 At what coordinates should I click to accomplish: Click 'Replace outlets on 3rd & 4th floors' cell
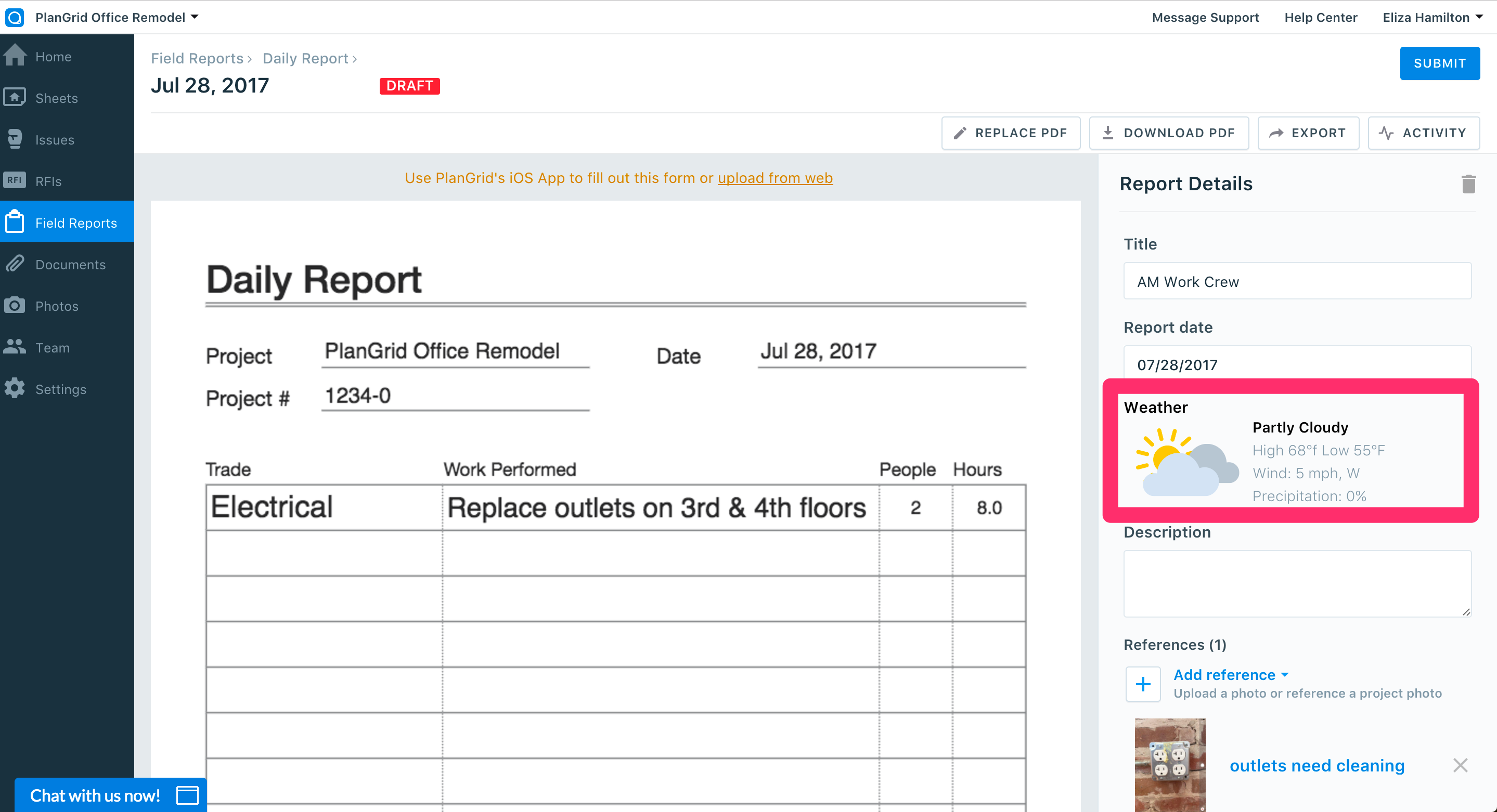click(660, 507)
